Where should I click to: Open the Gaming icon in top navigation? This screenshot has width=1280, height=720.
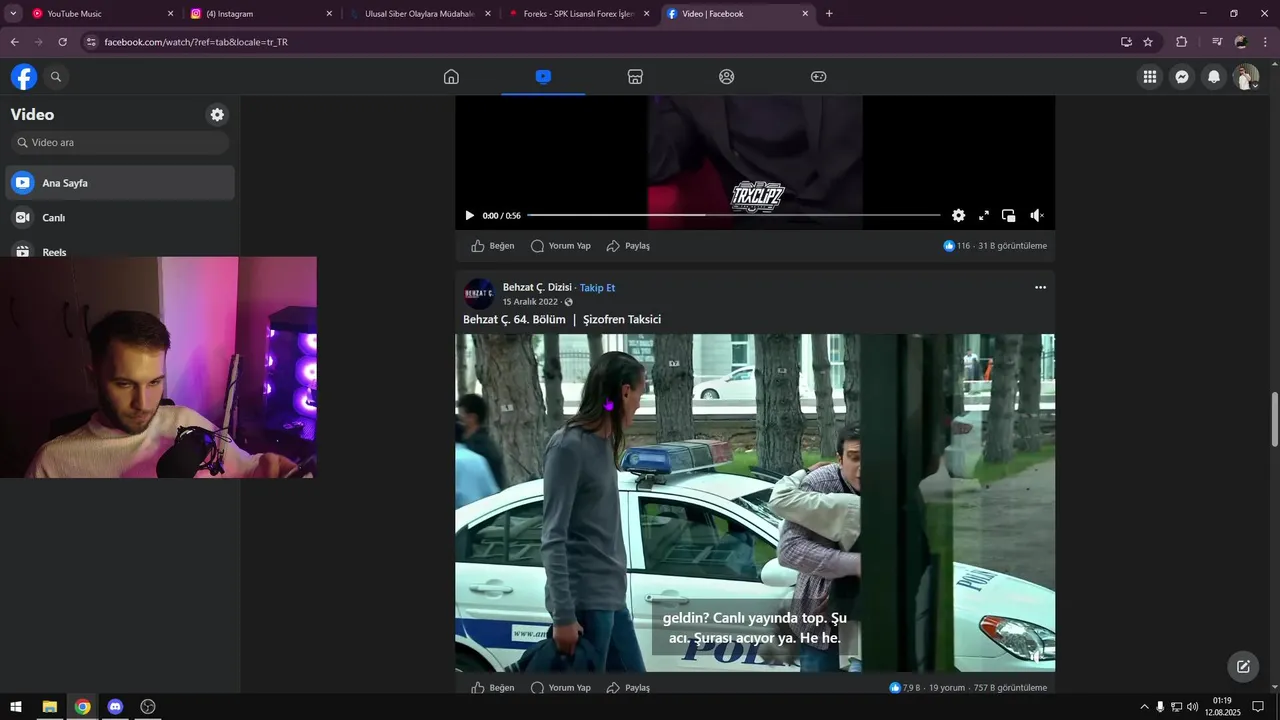[x=819, y=77]
